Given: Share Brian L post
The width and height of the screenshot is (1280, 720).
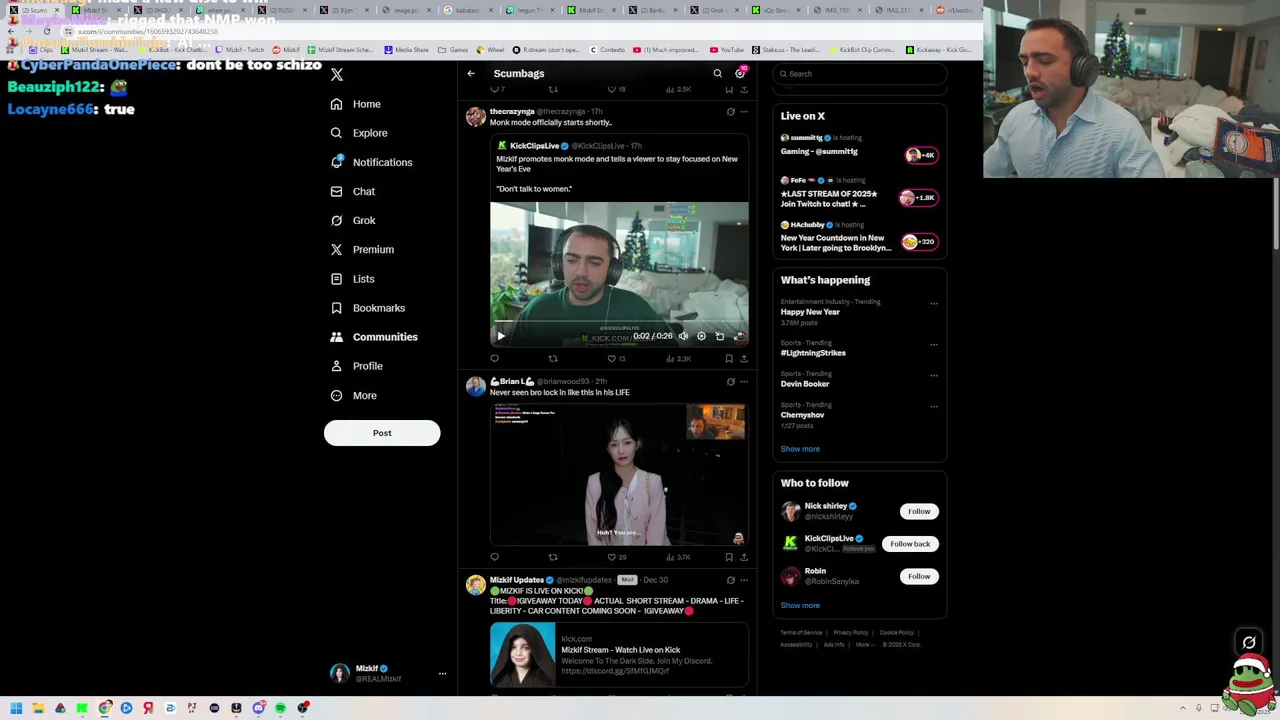Looking at the screenshot, I should pyautogui.click(x=743, y=557).
